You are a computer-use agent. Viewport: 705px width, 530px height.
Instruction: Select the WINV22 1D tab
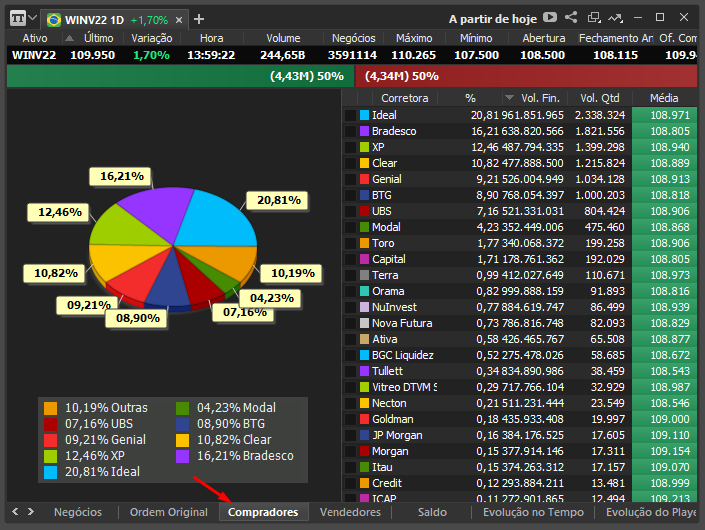tap(114, 20)
